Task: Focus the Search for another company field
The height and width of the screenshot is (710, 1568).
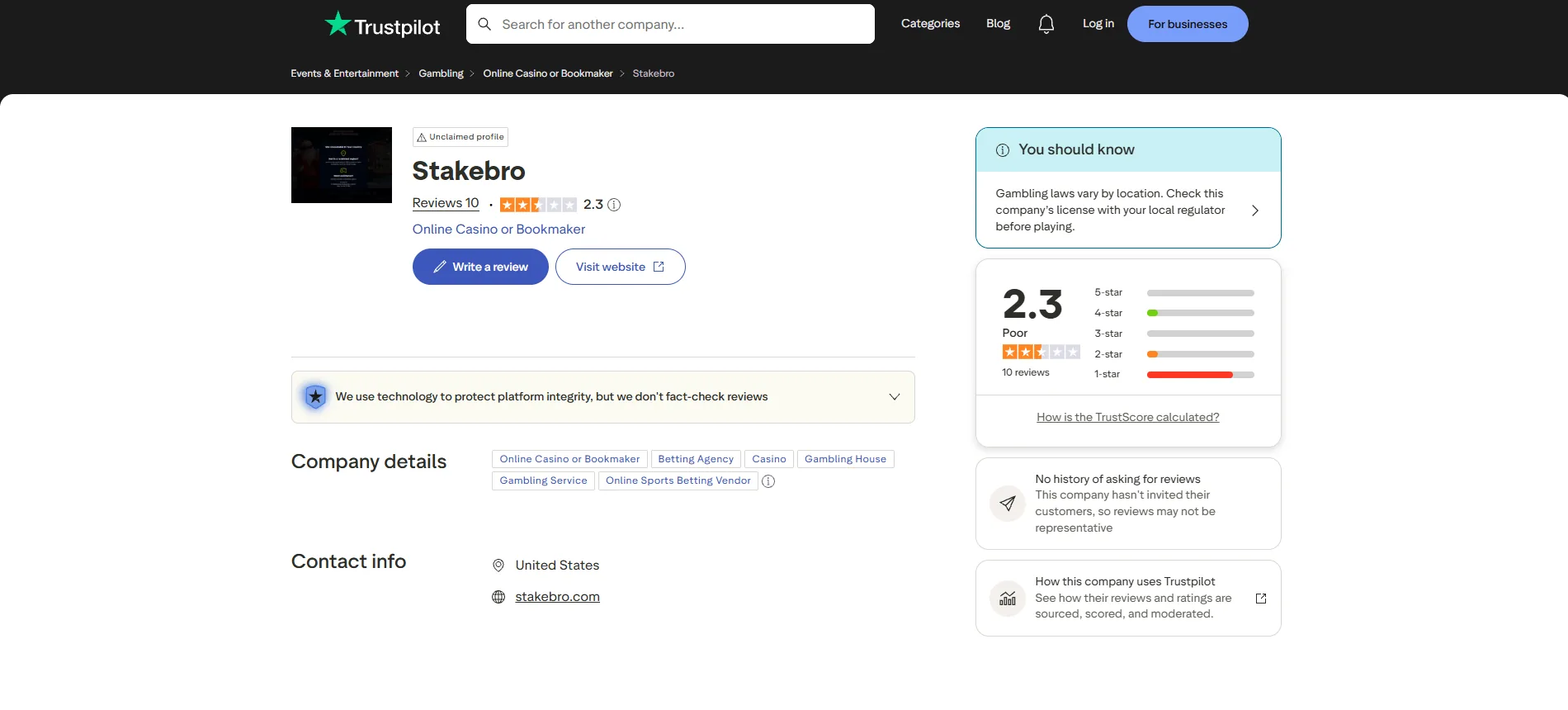Action: click(670, 24)
